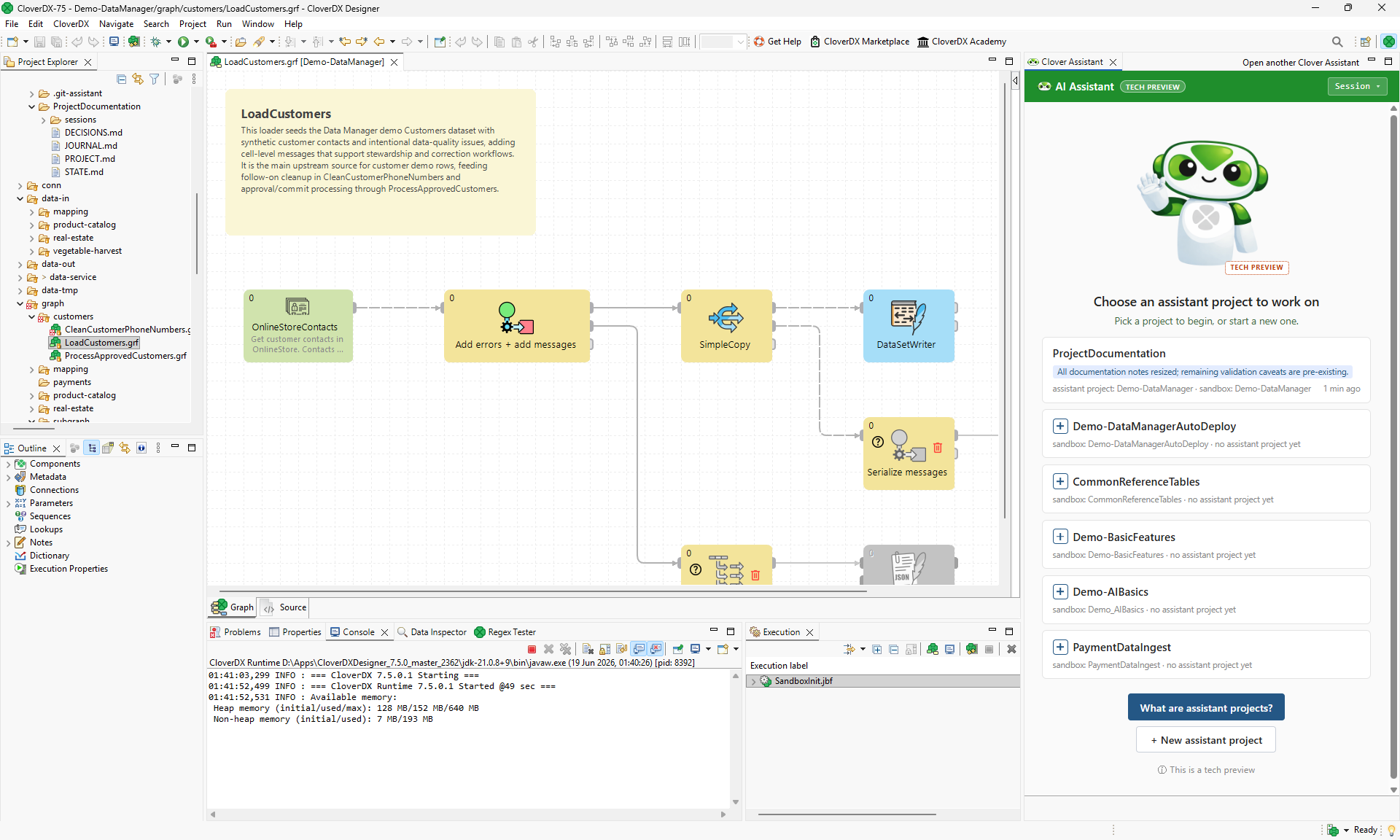Viewport: 1400px width, 840px height.
Task: Add Demo-DataManagerAutoDeploy assistant project
Action: [x=1060, y=426]
